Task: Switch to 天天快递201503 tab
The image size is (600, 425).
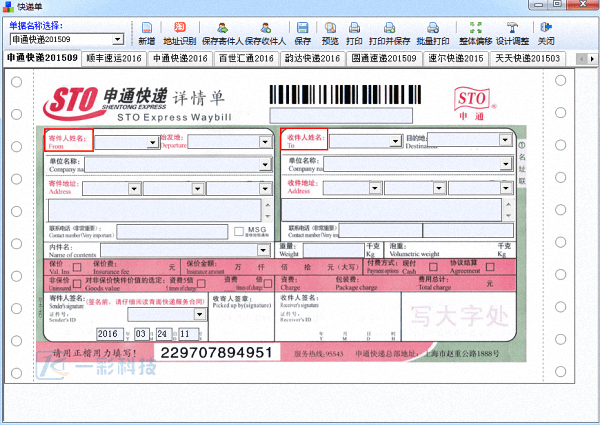Action: point(528,59)
